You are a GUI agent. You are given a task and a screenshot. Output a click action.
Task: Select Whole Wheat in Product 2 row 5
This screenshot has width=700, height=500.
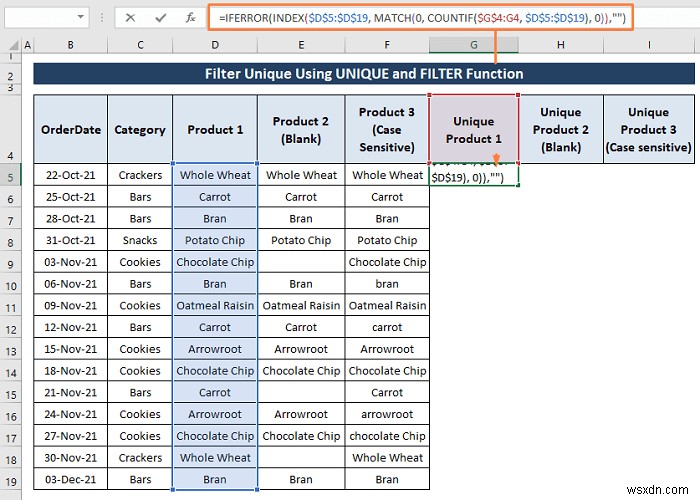(301, 175)
